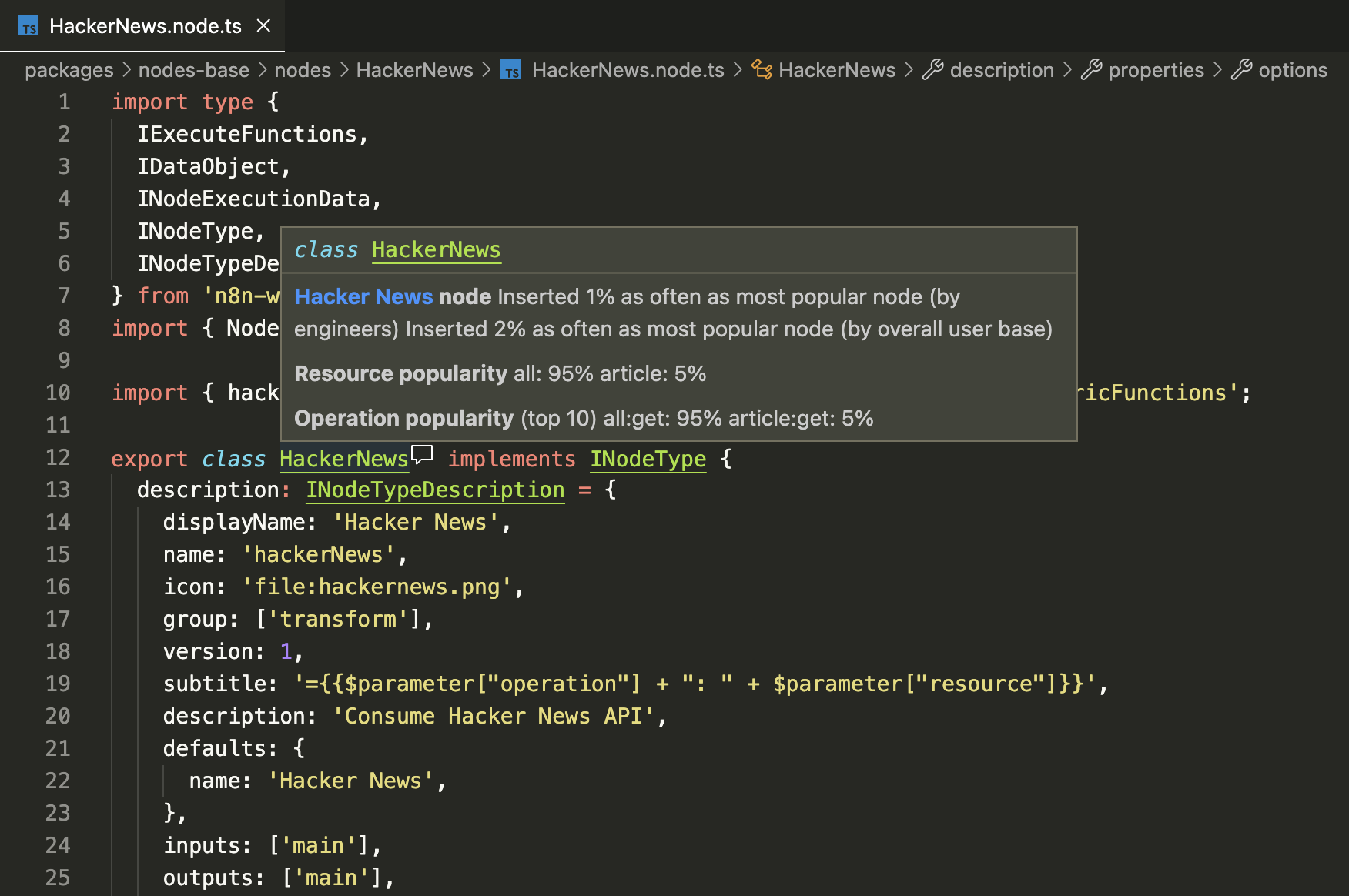Click 'Operation popularity' text in tooltip
The height and width of the screenshot is (896, 1349).
click(403, 418)
